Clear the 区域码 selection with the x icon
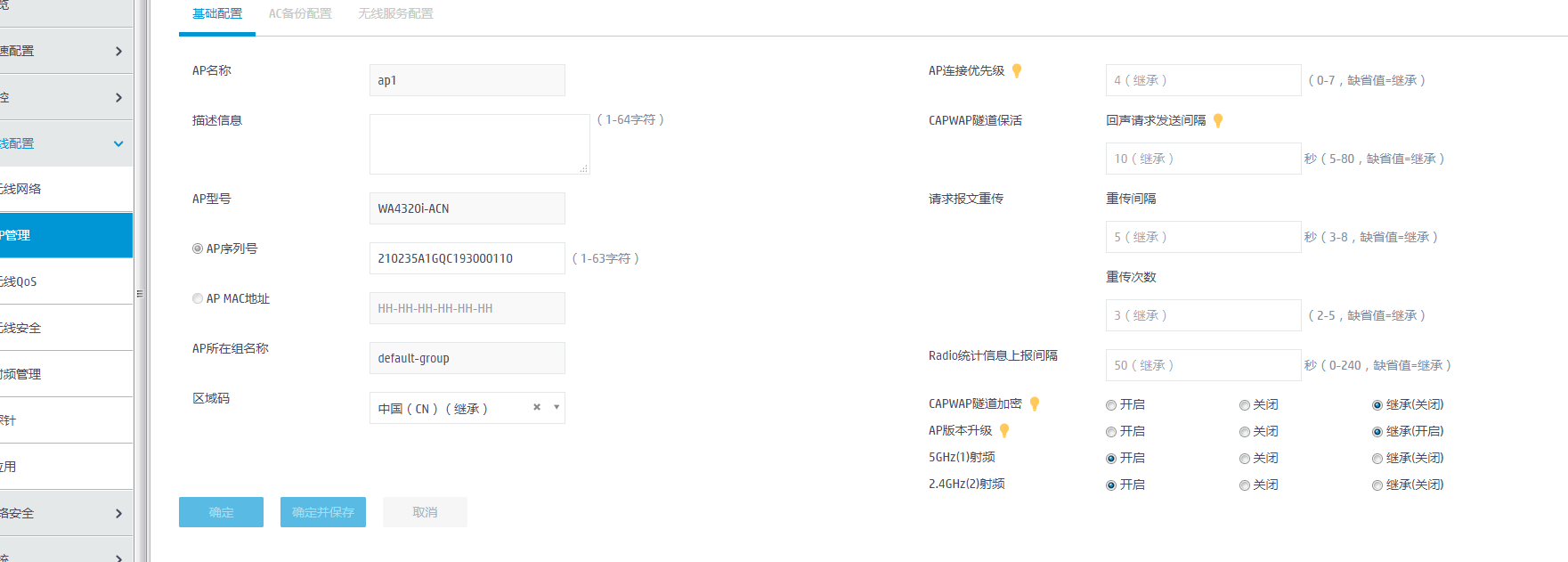 [x=537, y=408]
